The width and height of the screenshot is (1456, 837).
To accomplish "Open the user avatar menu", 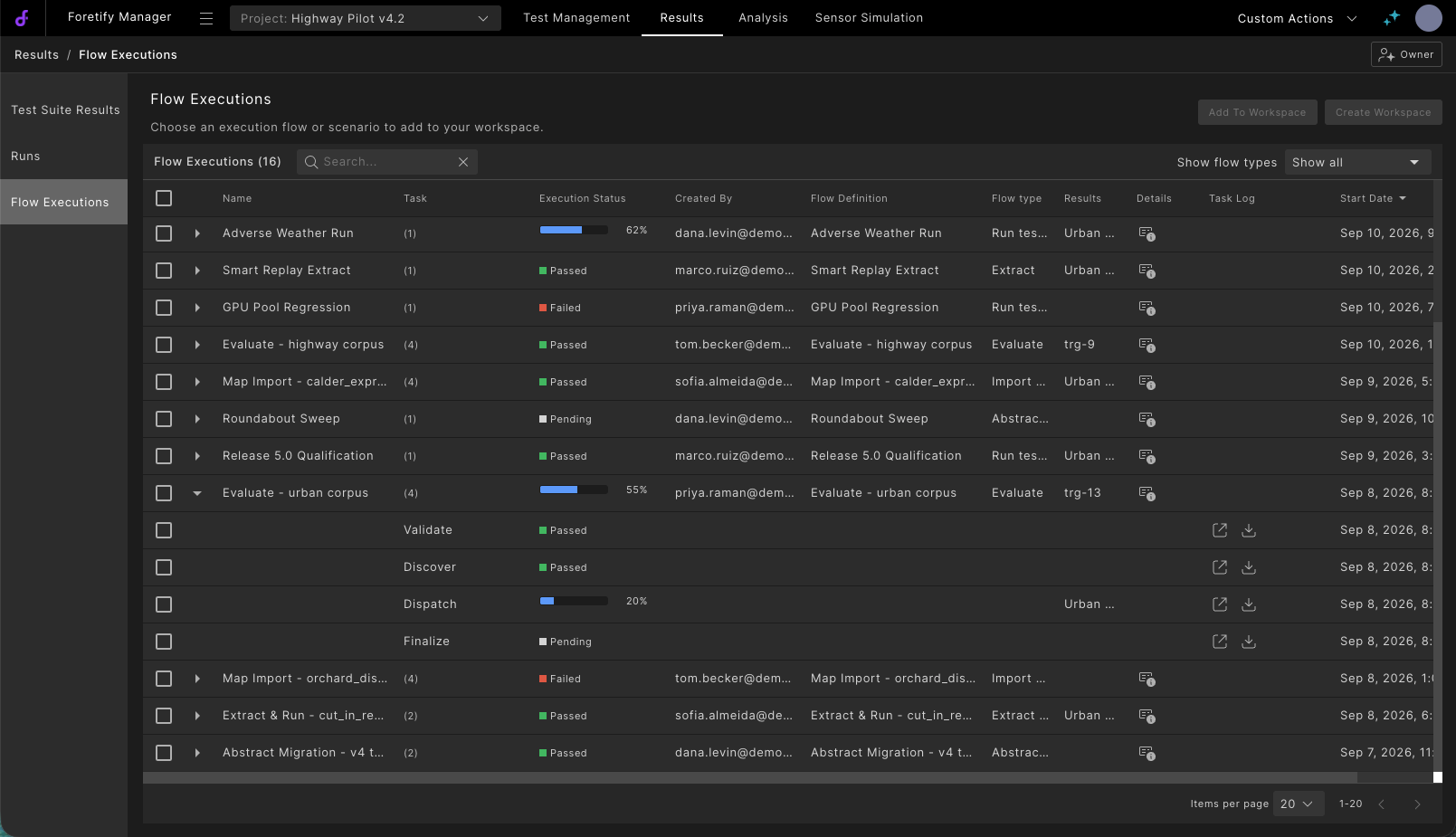I will [x=1429, y=18].
